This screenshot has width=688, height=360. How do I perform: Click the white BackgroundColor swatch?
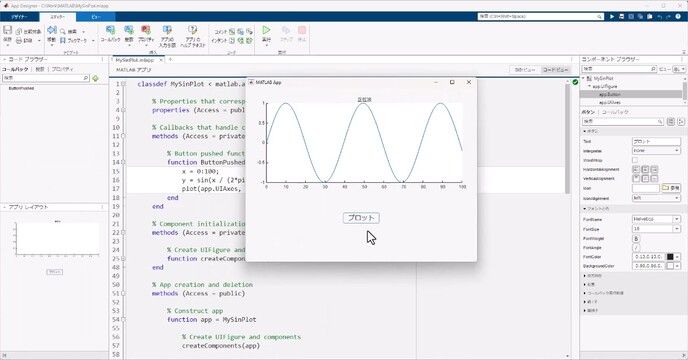670,266
